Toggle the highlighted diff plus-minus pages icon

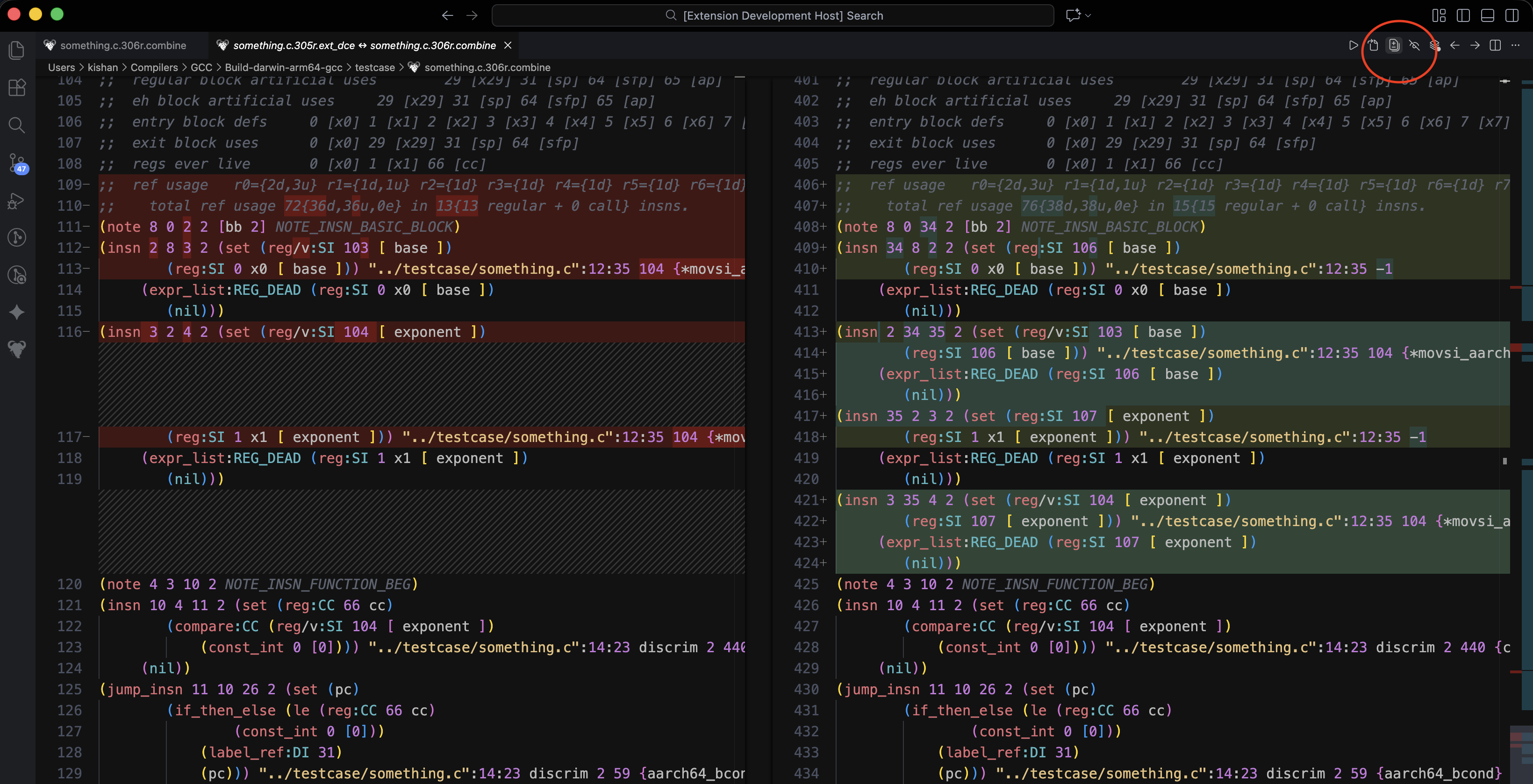(x=1394, y=45)
